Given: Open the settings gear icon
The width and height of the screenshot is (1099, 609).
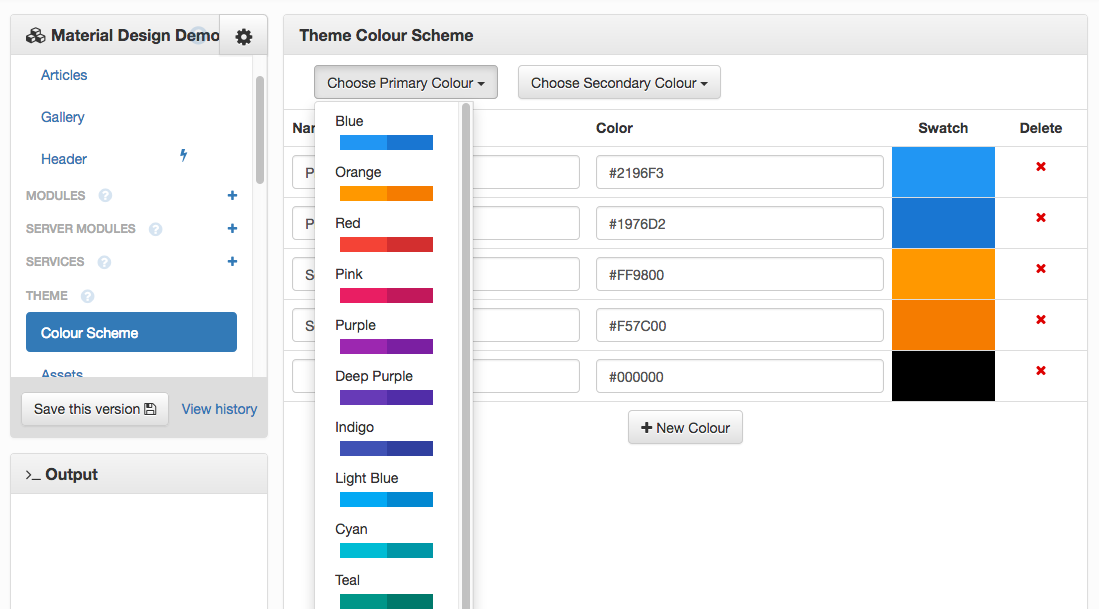Looking at the screenshot, I should [244, 37].
